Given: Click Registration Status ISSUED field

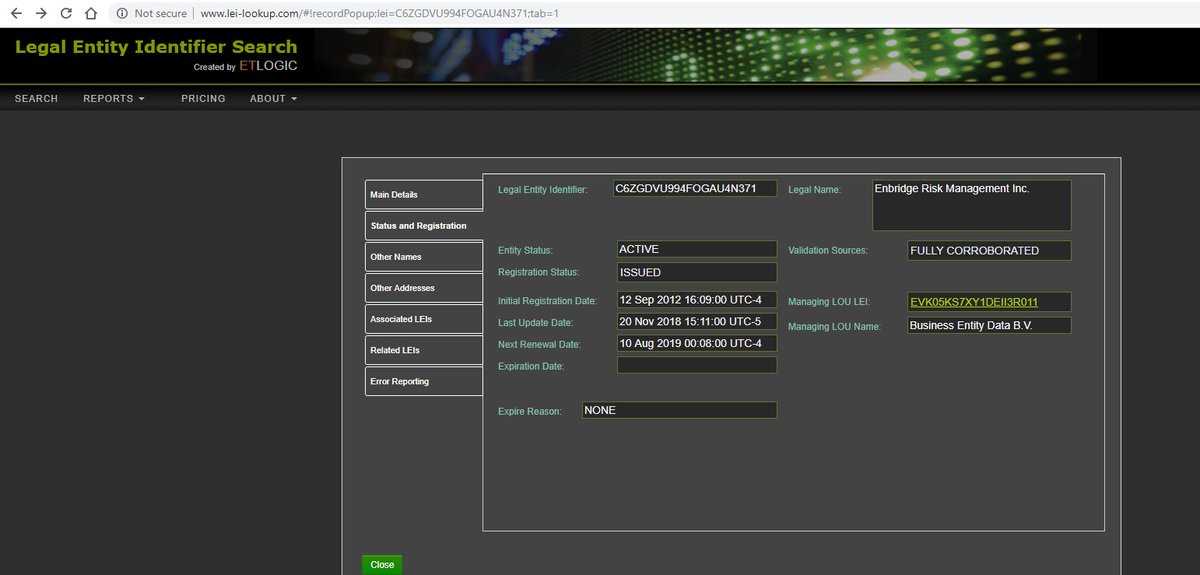Looking at the screenshot, I should point(697,272).
